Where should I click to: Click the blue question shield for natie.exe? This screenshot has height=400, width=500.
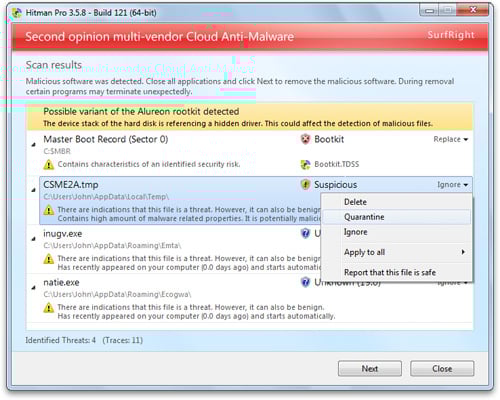tap(305, 282)
